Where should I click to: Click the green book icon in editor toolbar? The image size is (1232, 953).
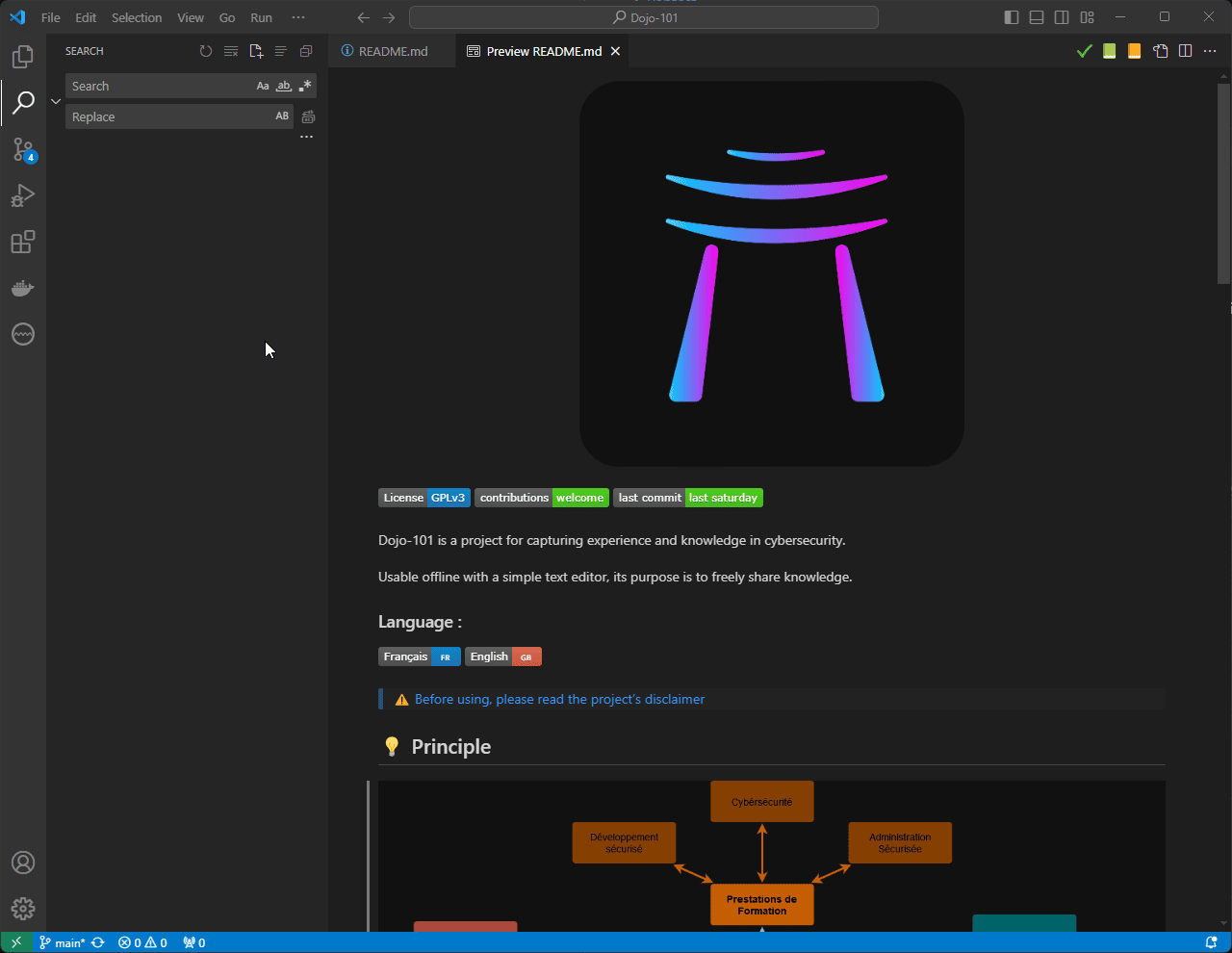click(1110, 51)
